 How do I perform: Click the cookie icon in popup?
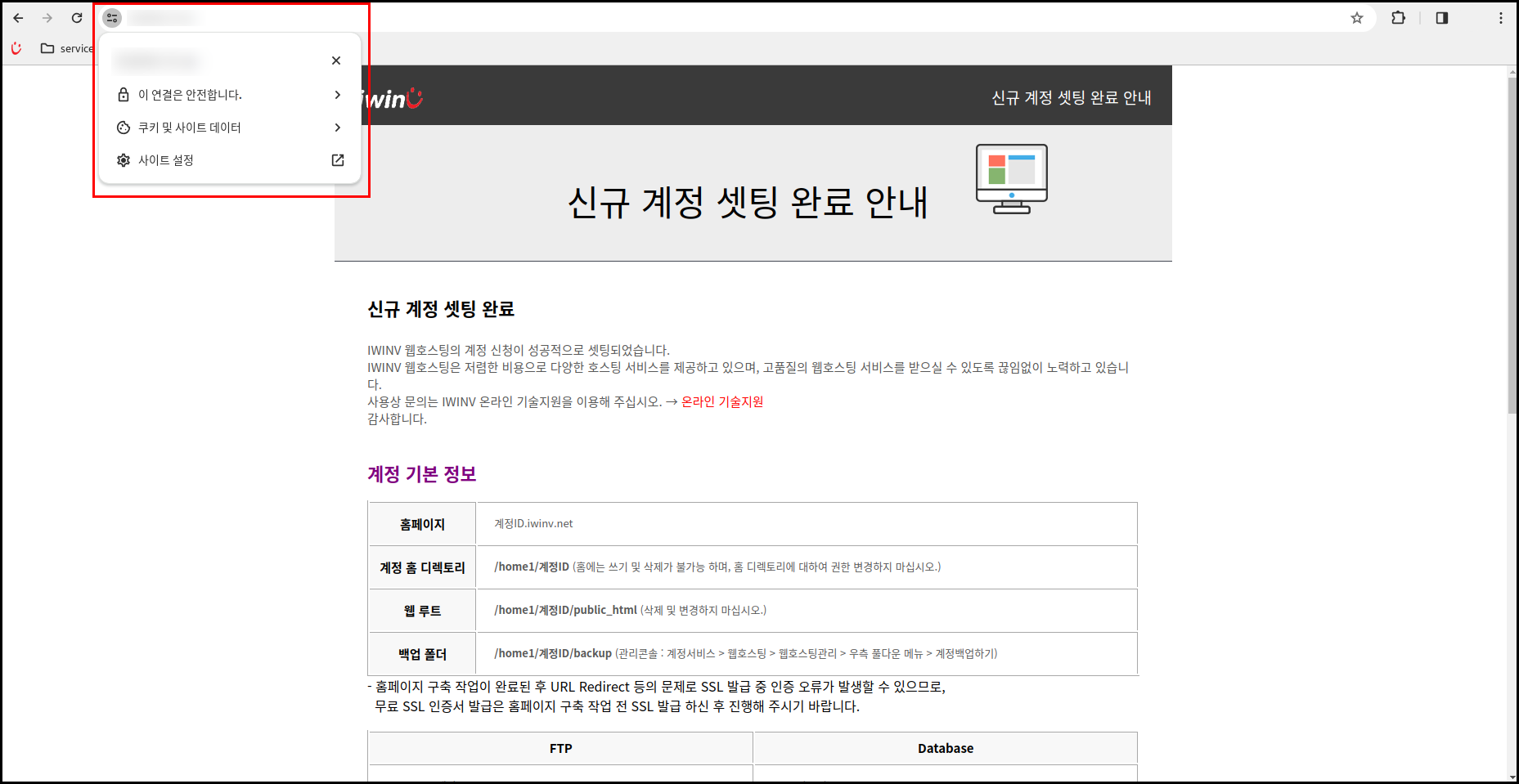click(124, 128)
